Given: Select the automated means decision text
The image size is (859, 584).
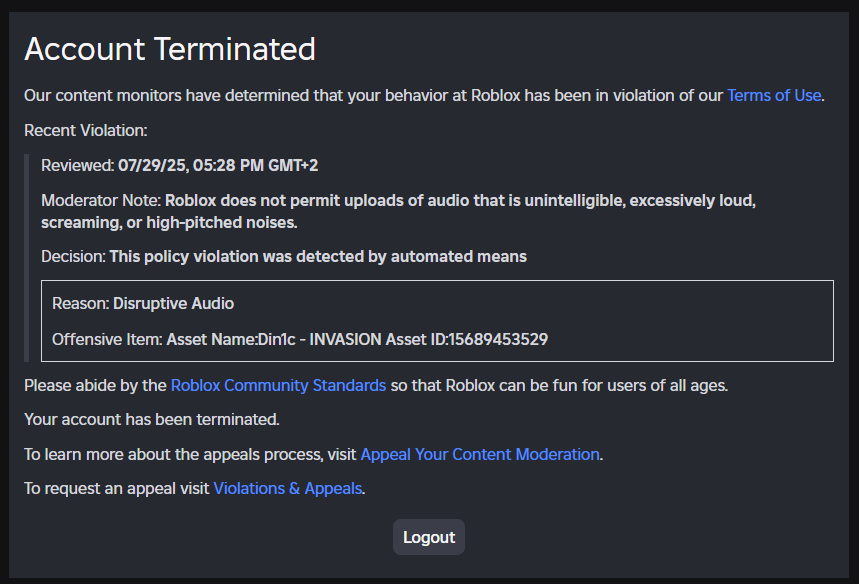Looking at the screenshot, I should pos(318,257).
